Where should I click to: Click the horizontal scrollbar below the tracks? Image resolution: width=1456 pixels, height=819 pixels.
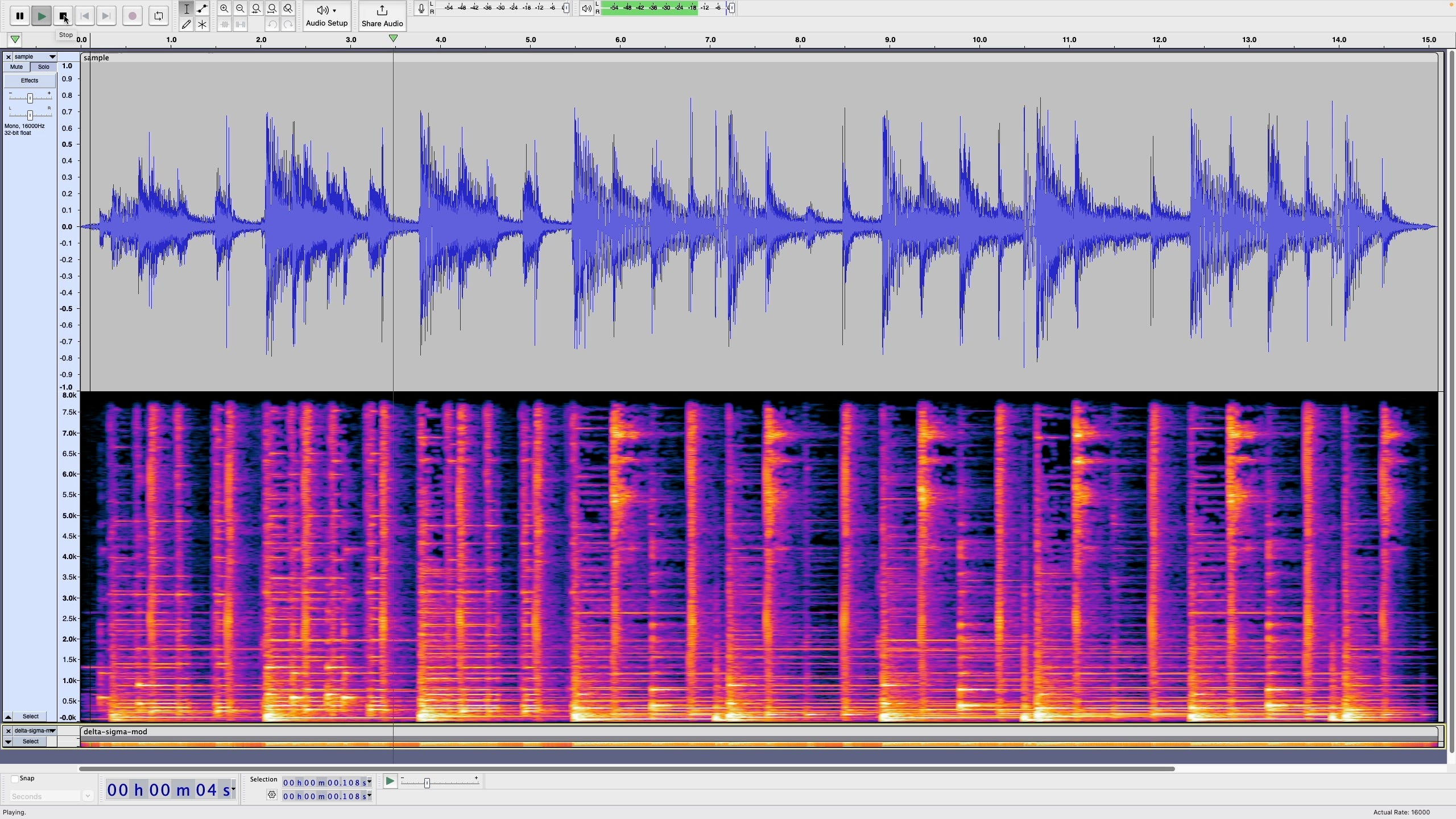click(x=626, y=768)
